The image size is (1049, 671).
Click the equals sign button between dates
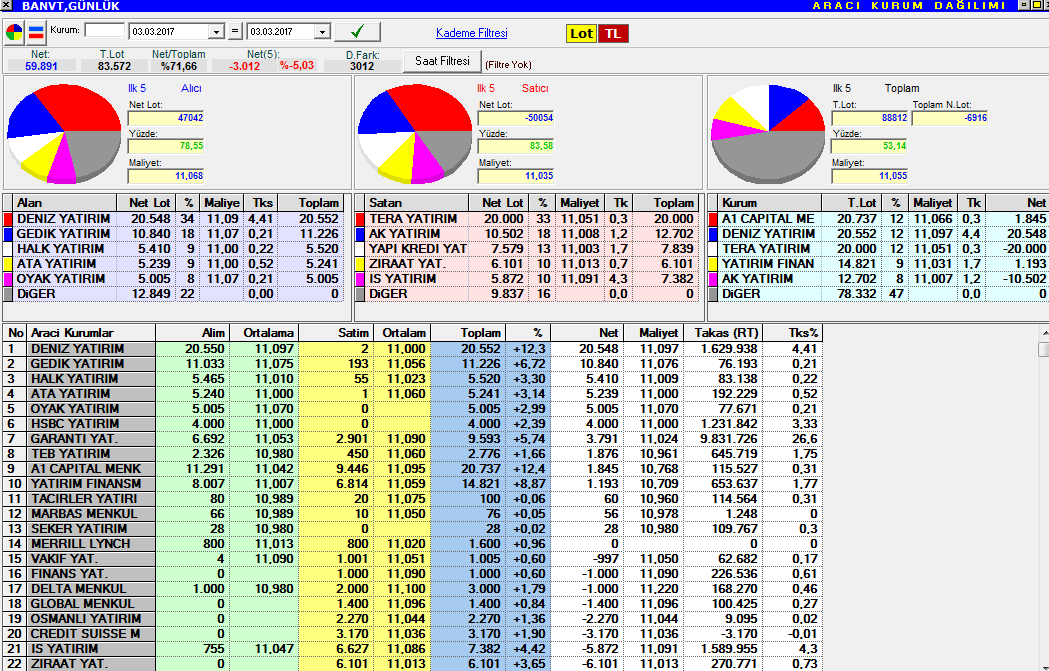[x=235, y=31]
